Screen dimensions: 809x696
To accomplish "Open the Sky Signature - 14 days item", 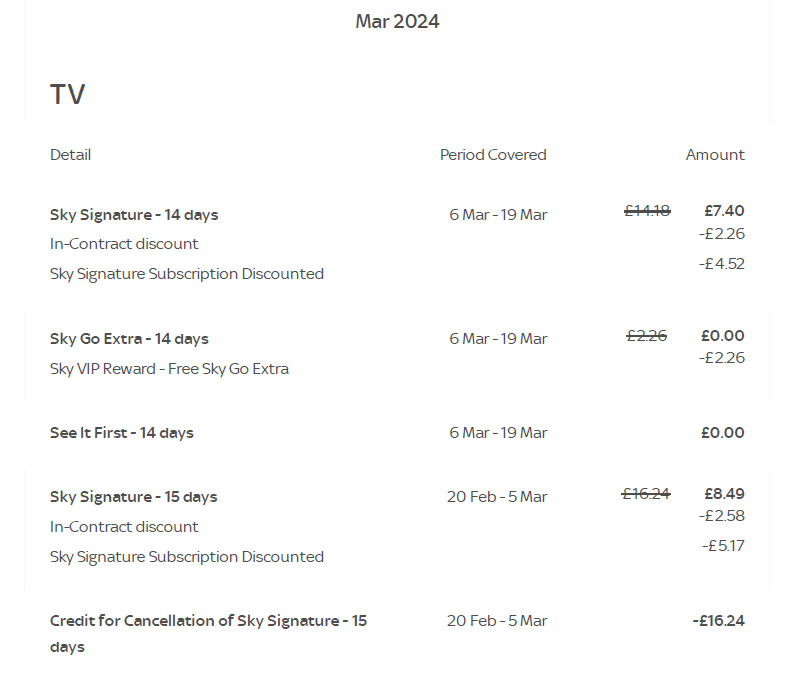I will coord(134,215).
